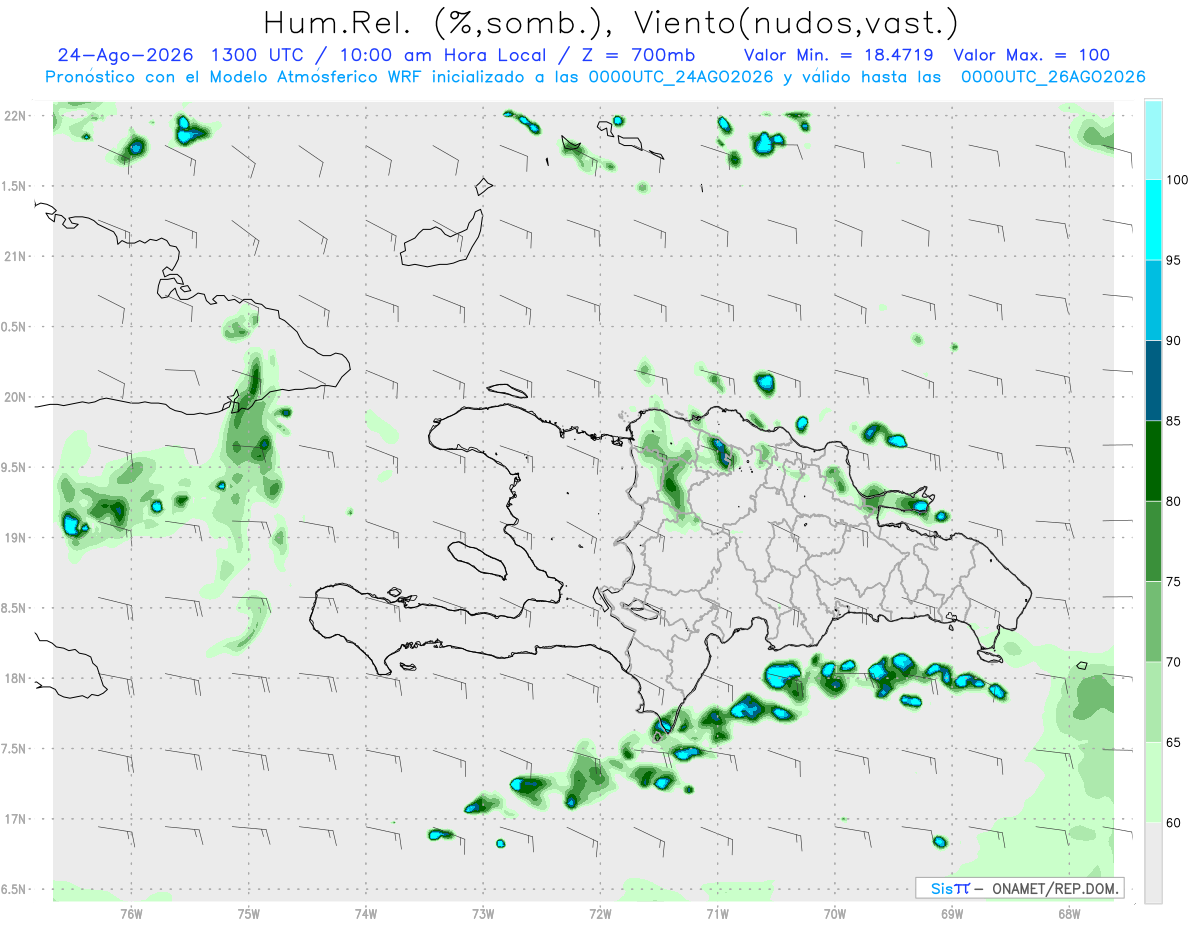Select the blue 90–95 legend swatch

(1153, 300)
